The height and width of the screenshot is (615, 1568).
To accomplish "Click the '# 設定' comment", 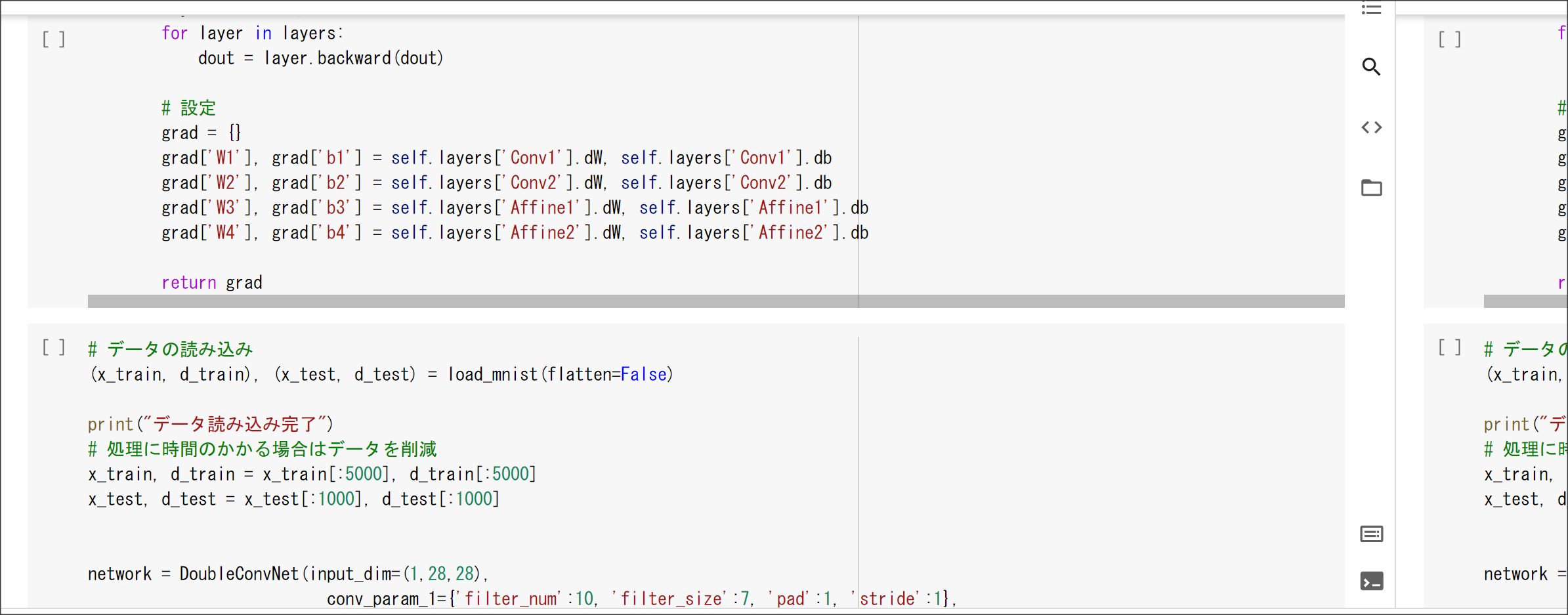I will click(189, 108).
